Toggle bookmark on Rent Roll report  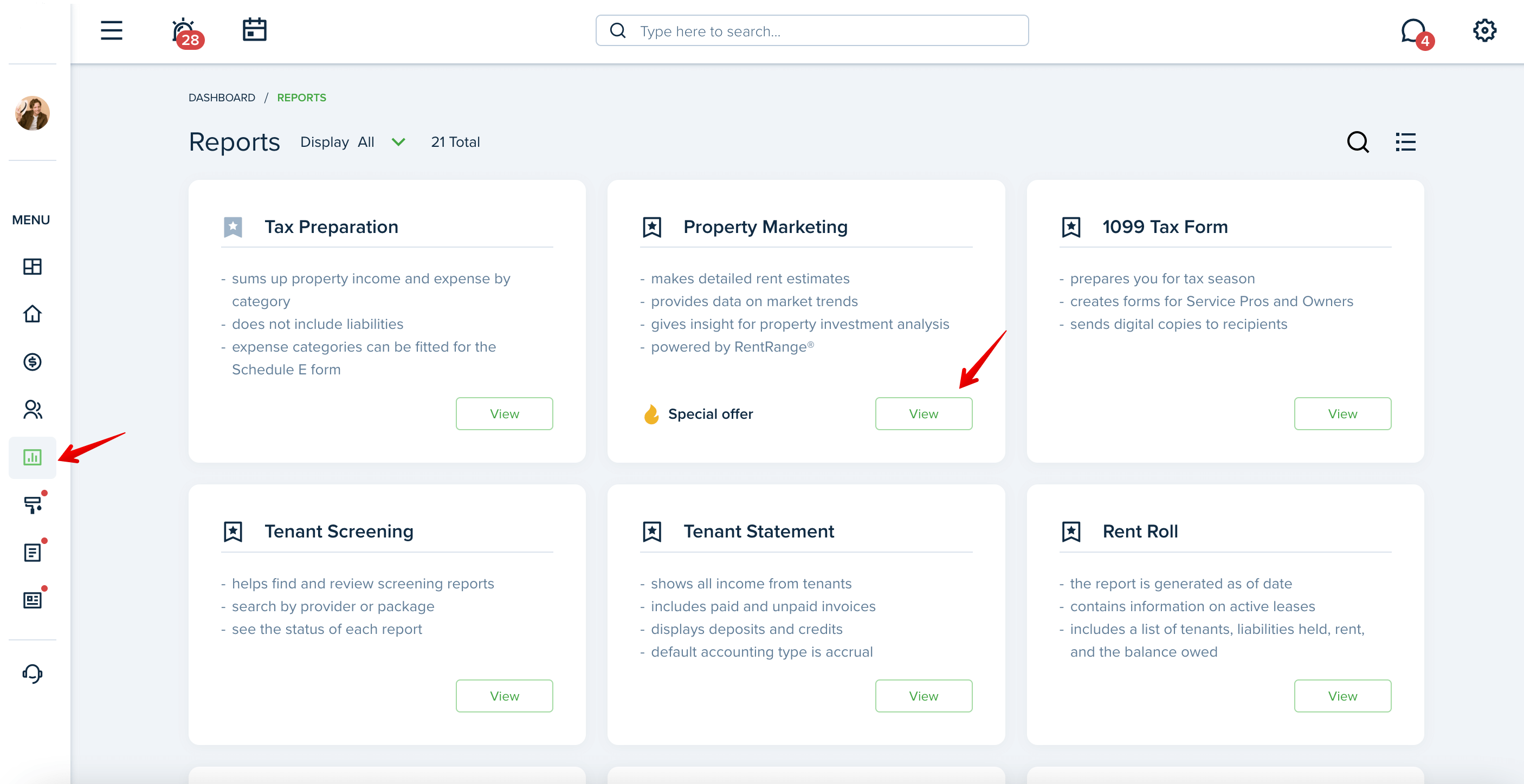1071,532
